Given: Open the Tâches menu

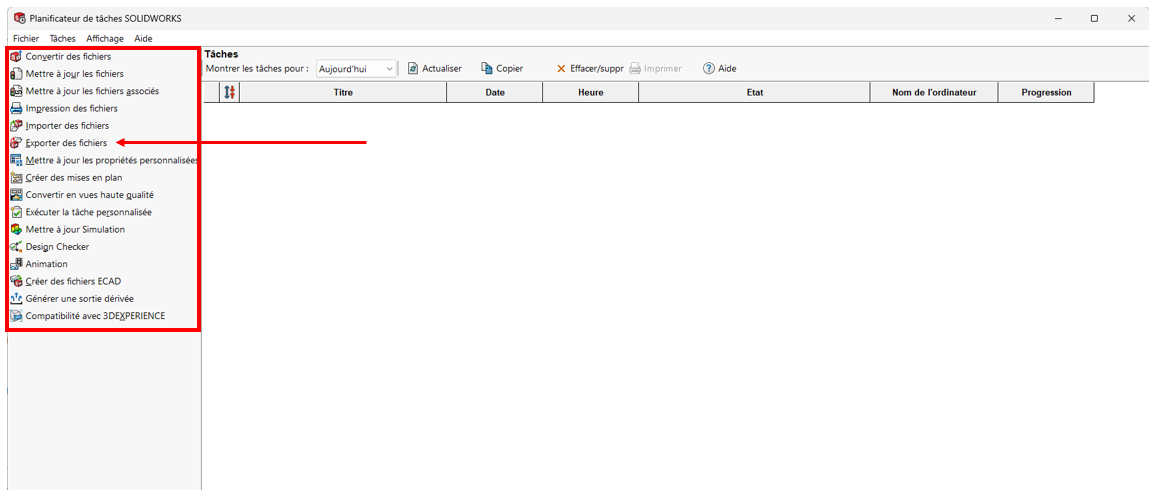Looking at the screenshot, I should (62, 38).
